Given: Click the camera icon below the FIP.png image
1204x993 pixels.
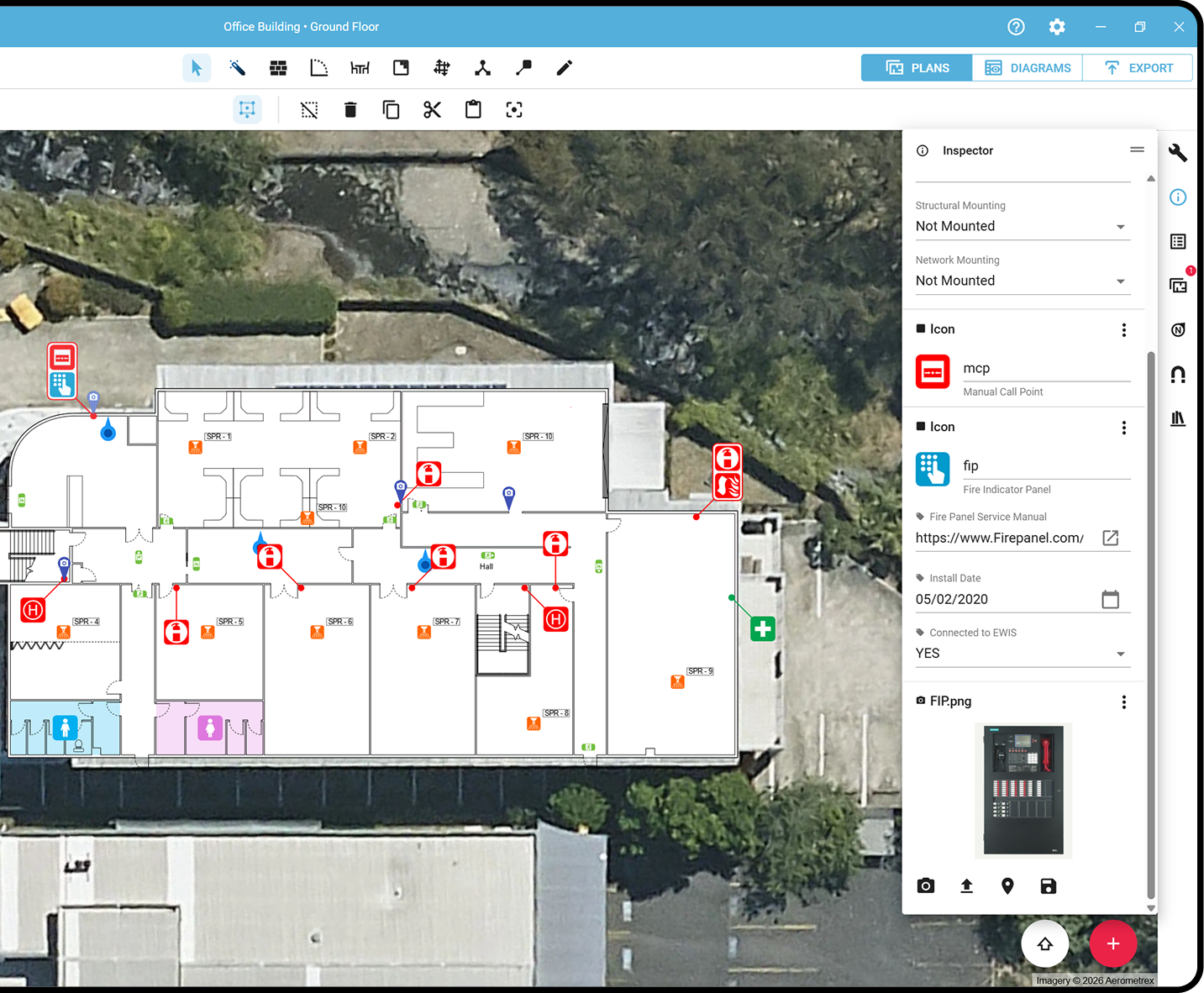Looking at the screenshot, I should click(x=926, y=885).
